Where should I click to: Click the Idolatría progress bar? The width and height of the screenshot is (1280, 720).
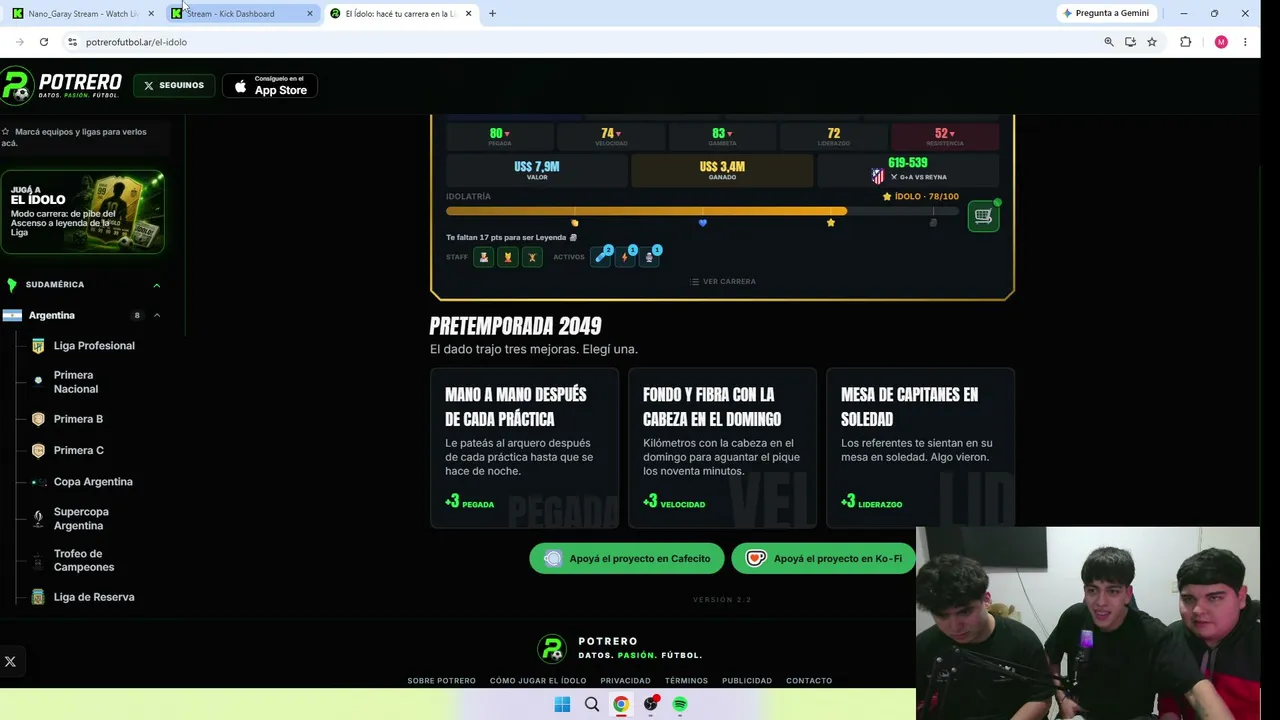point(702,211)
